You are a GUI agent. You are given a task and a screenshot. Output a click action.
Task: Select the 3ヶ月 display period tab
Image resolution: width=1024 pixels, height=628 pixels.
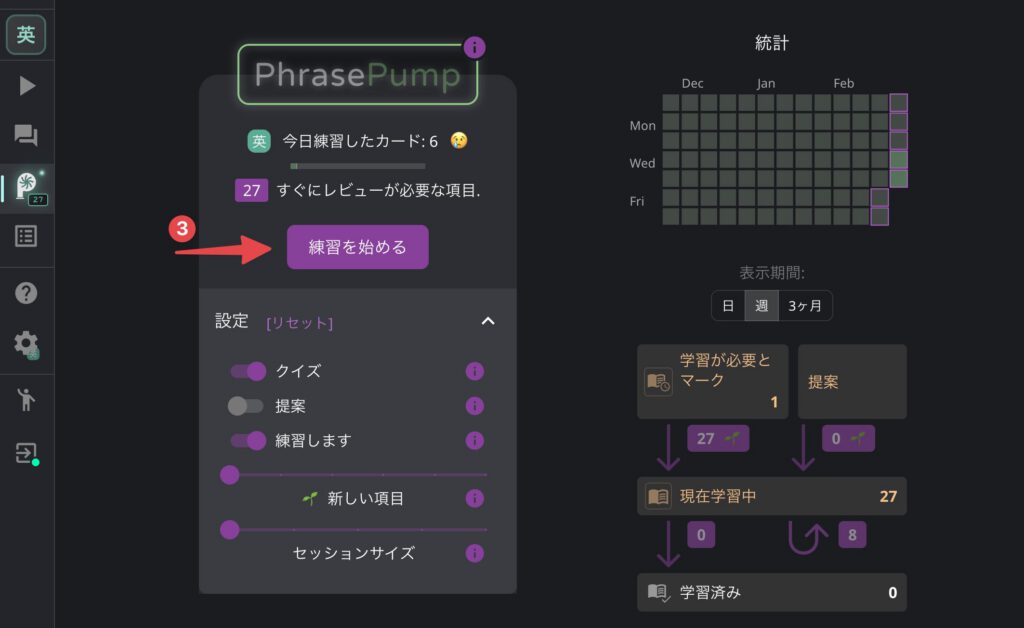806,305
